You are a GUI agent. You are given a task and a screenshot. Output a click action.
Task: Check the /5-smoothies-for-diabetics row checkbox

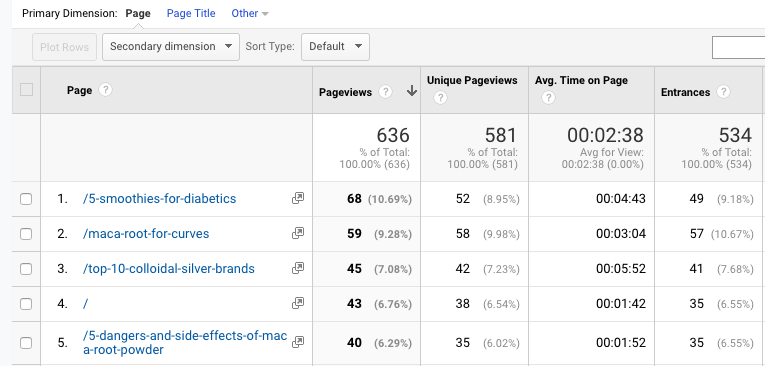(x=26, y=199)
